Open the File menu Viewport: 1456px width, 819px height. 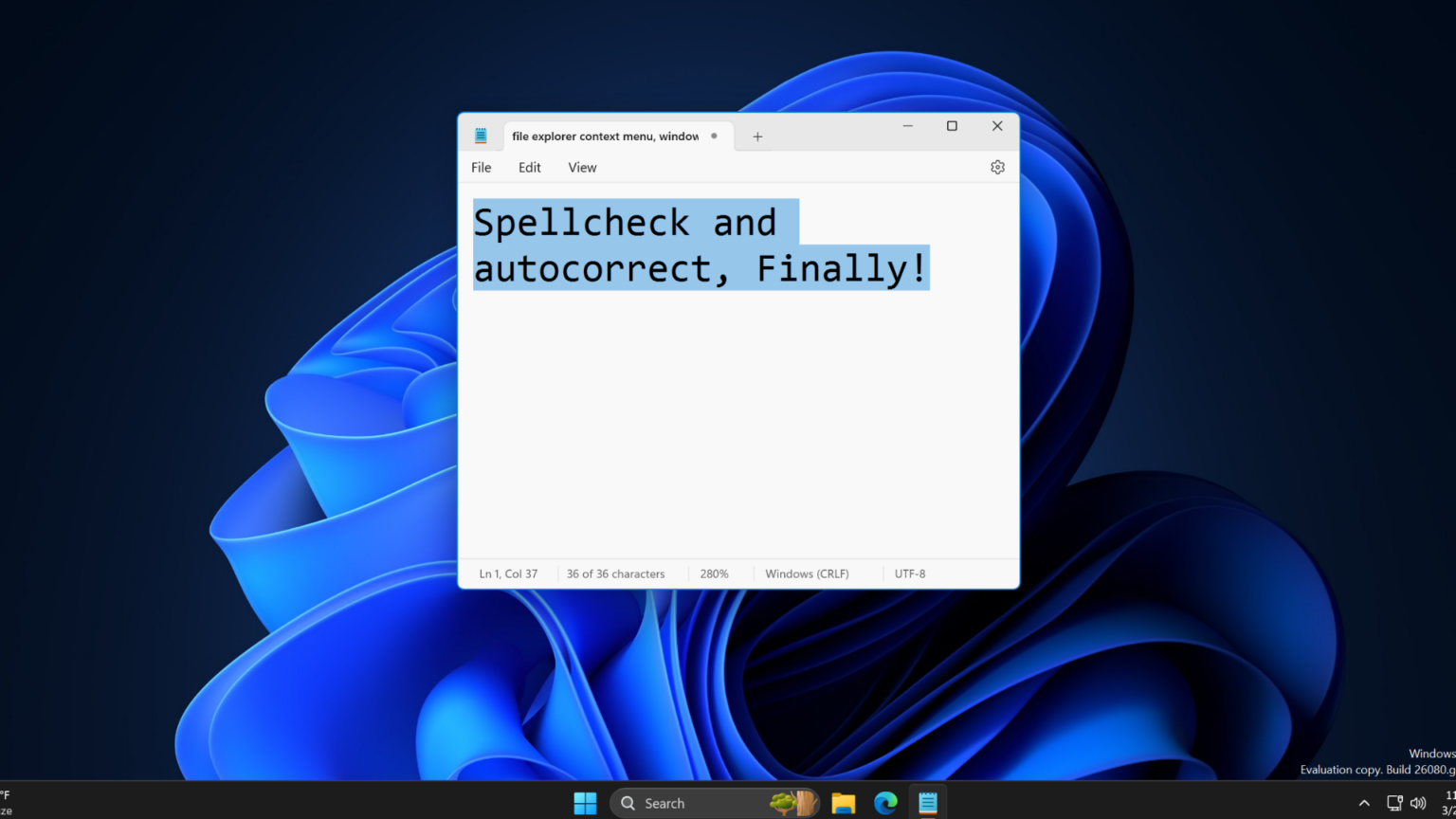pos(481,167)
